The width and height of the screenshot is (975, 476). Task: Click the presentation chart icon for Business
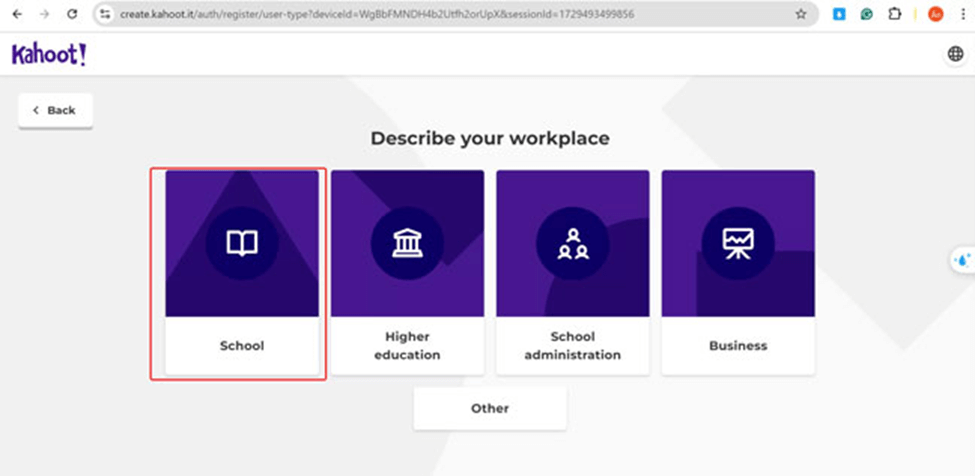tap(738, 244)
